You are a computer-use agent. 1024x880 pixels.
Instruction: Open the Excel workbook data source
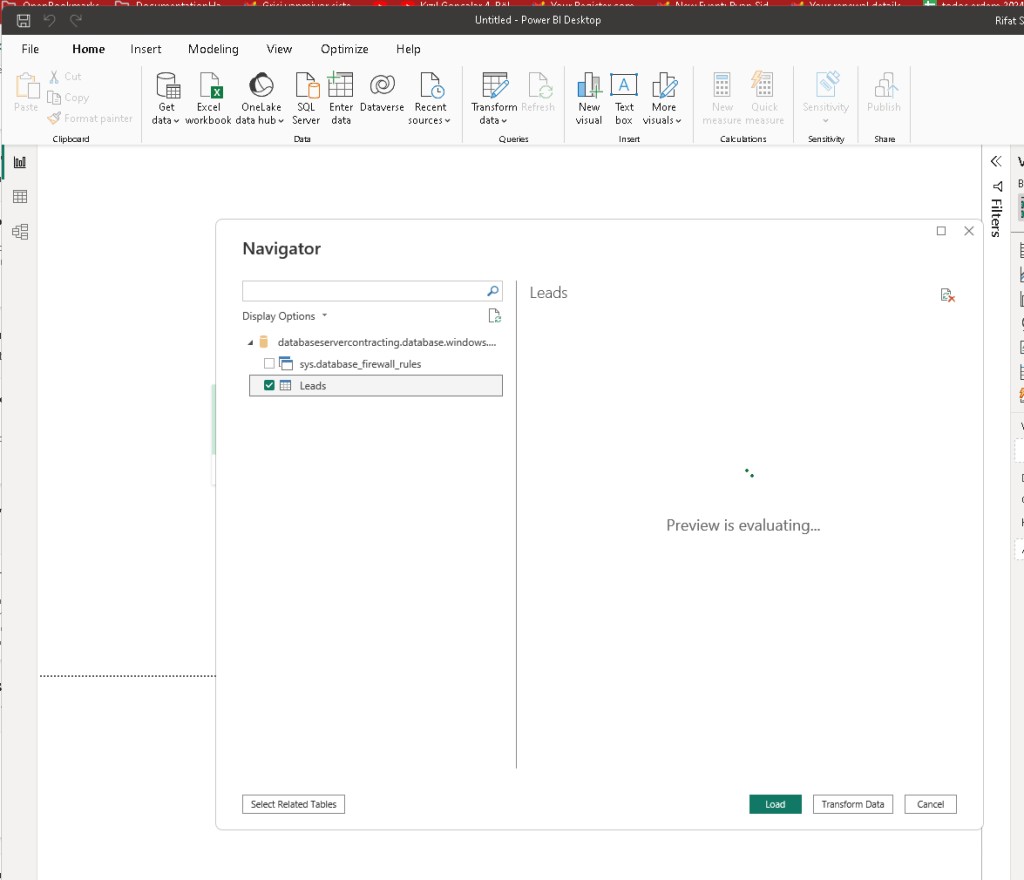coord(208,99)
